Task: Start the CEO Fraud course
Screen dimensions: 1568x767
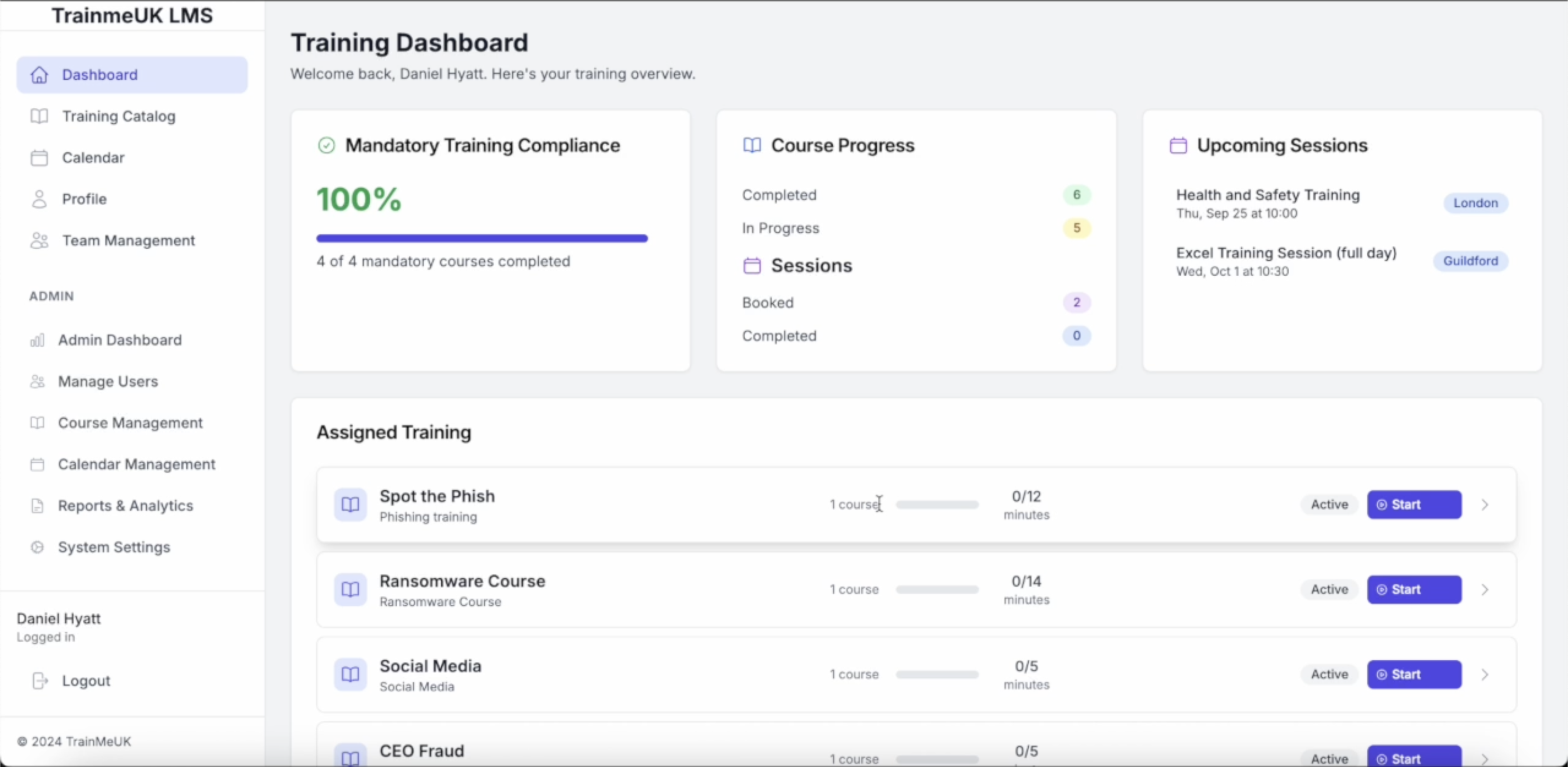Action: point(1414,757)
